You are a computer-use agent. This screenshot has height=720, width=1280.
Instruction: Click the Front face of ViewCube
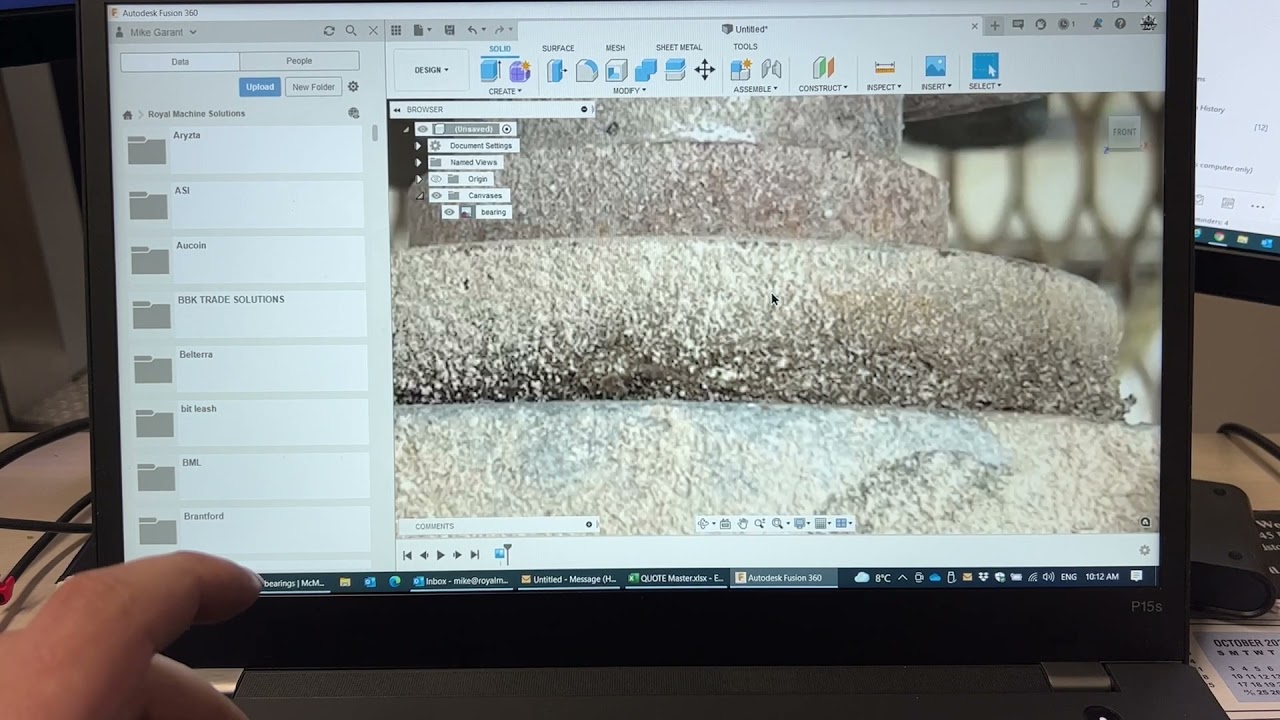(1124, 132)
